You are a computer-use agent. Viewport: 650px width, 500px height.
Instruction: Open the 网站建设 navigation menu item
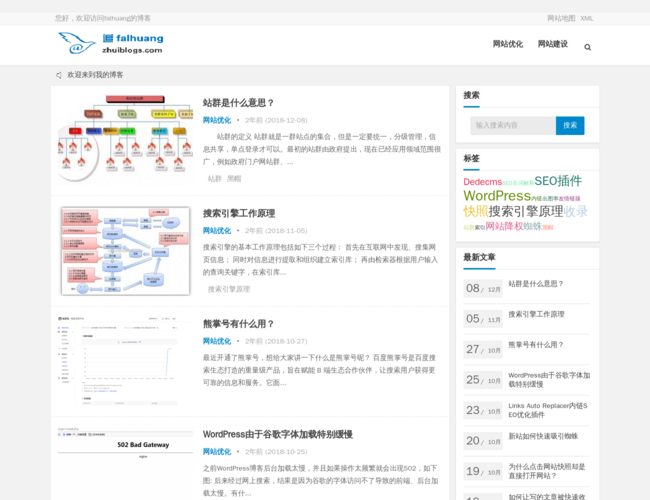(x=552, y=44)
